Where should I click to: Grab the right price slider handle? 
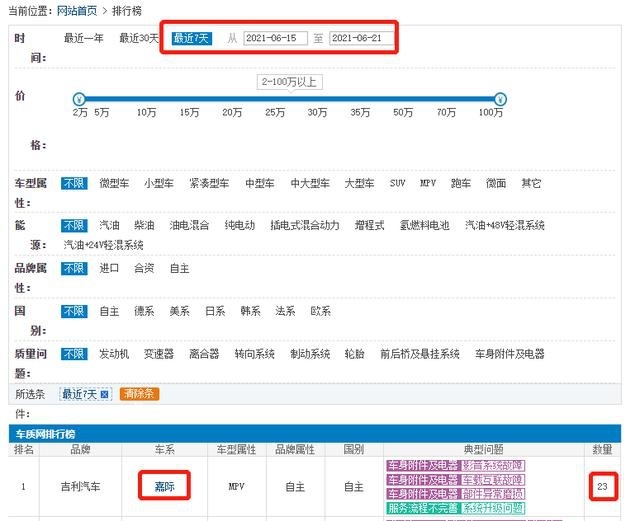pos(500,99)
